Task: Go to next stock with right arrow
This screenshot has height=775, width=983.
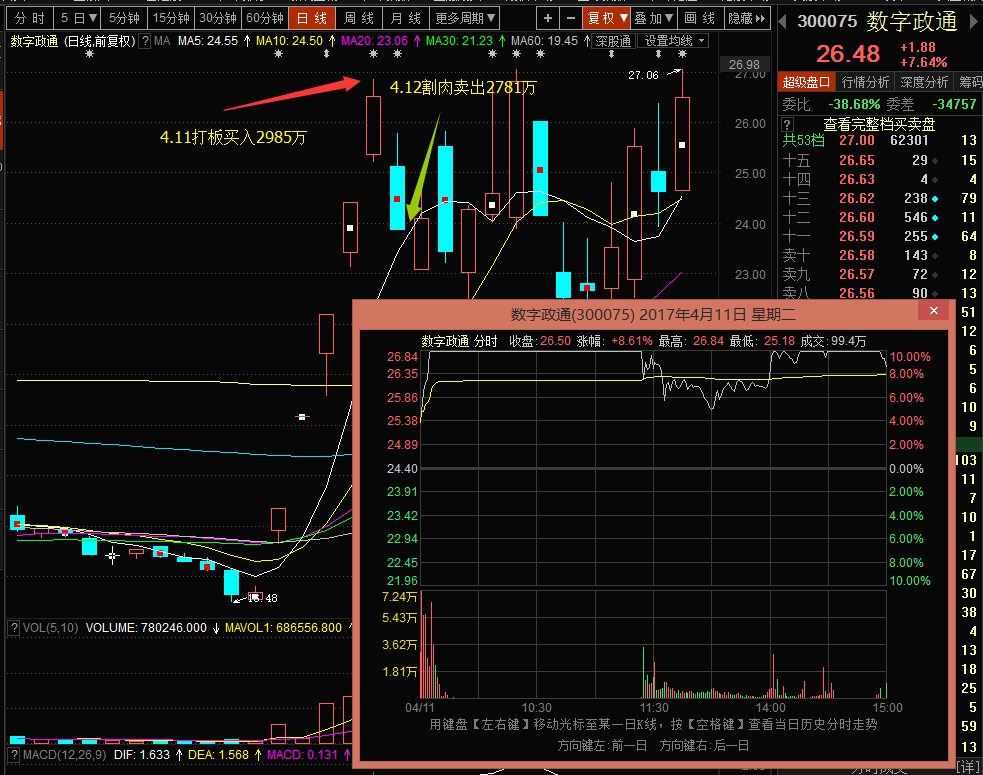Action: (974, 21)
